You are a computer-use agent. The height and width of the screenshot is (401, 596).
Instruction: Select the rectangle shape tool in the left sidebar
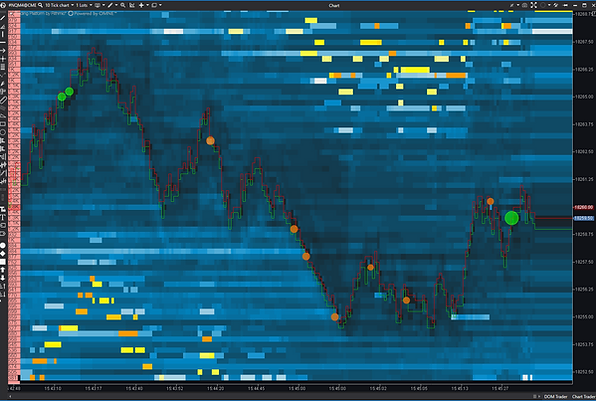[x=3, y=124]
